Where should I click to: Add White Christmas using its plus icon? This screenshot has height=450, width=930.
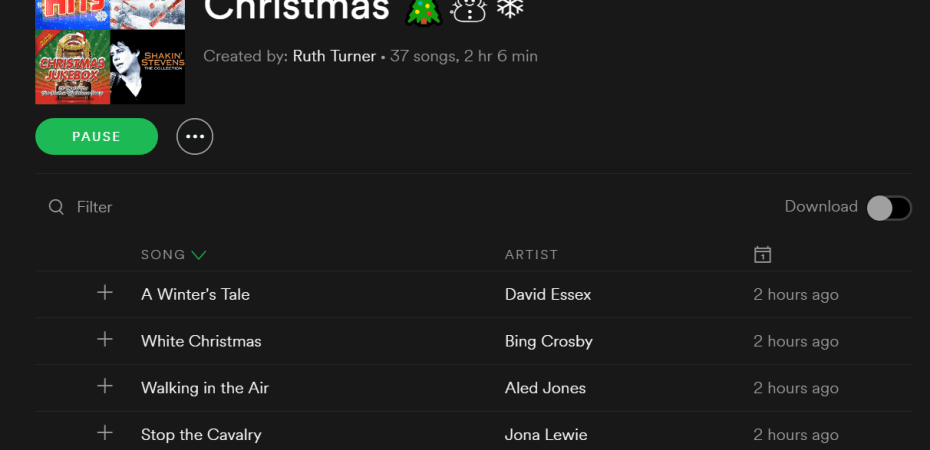105,340
